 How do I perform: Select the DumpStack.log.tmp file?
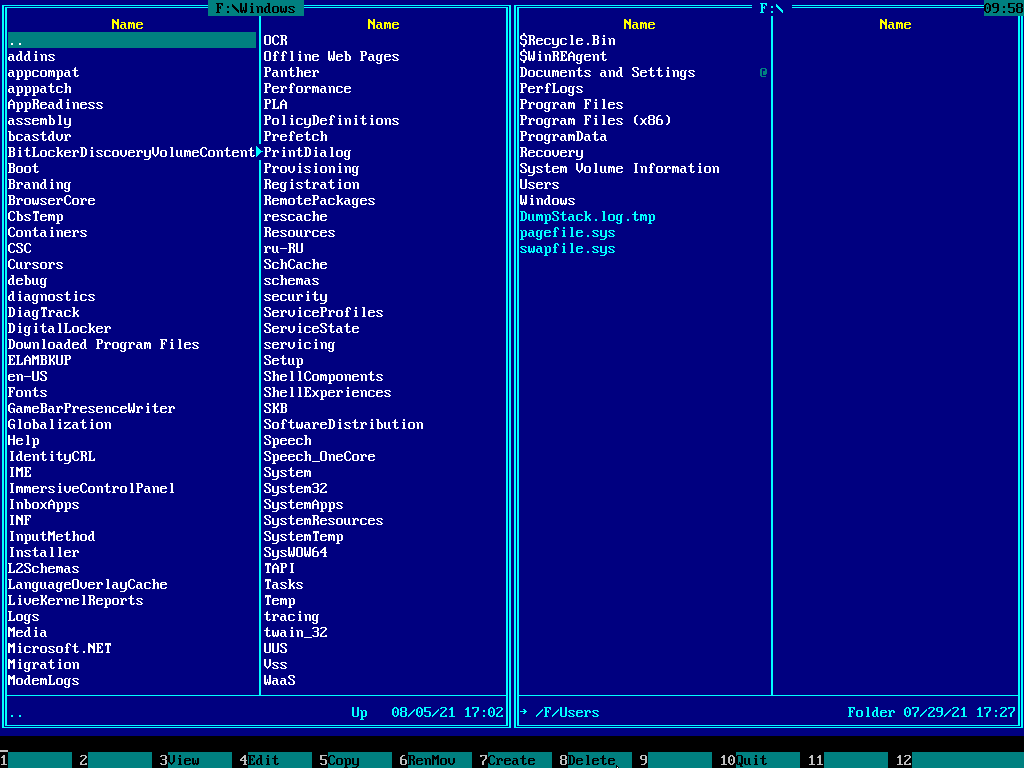pos(587,217)
